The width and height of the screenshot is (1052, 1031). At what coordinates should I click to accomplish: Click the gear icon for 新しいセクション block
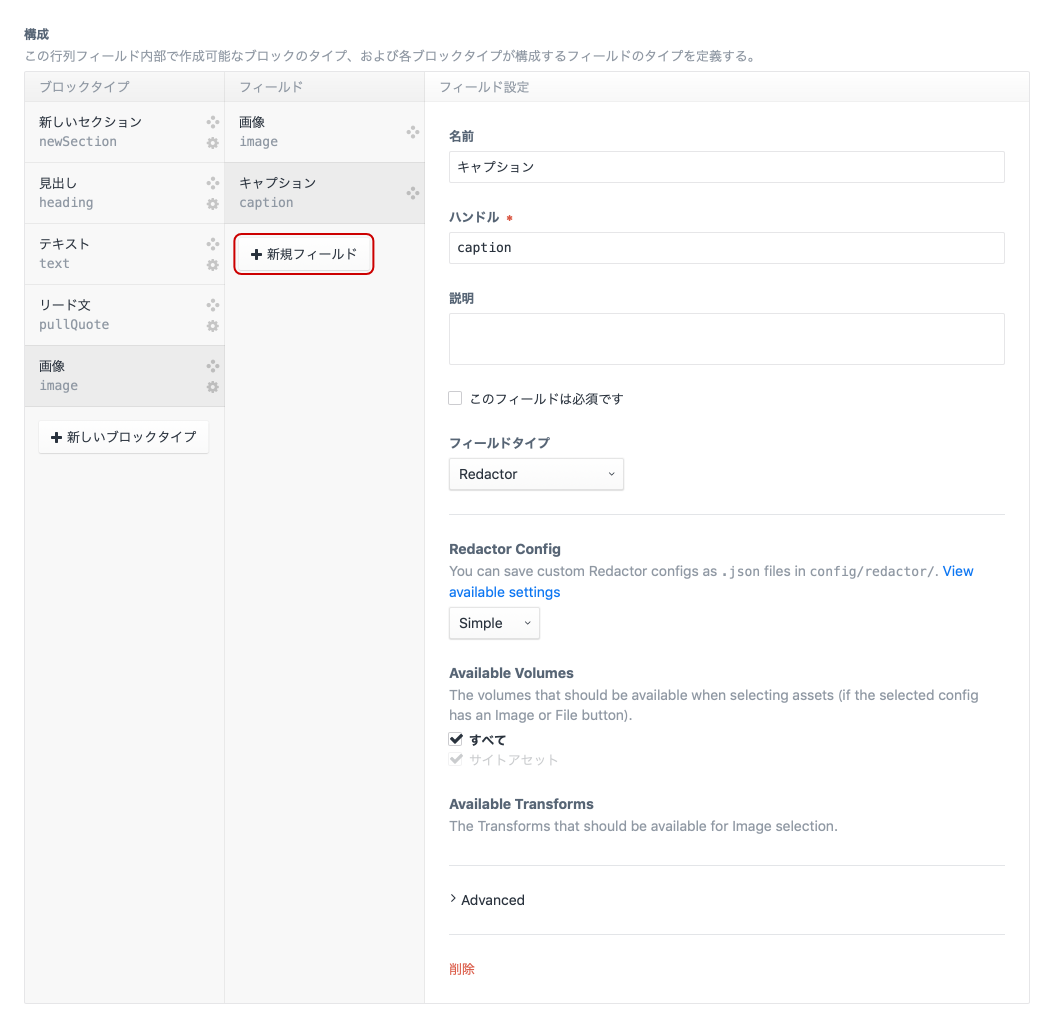click(212, 143)
